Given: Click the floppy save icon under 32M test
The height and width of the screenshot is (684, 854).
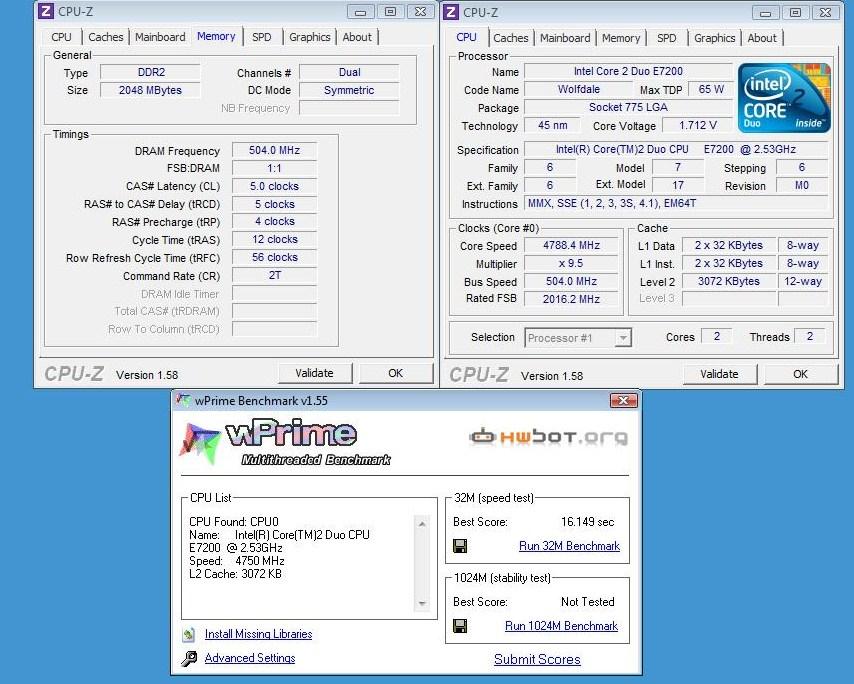Looking at the screenshot, I should click(x=460, y=546).
